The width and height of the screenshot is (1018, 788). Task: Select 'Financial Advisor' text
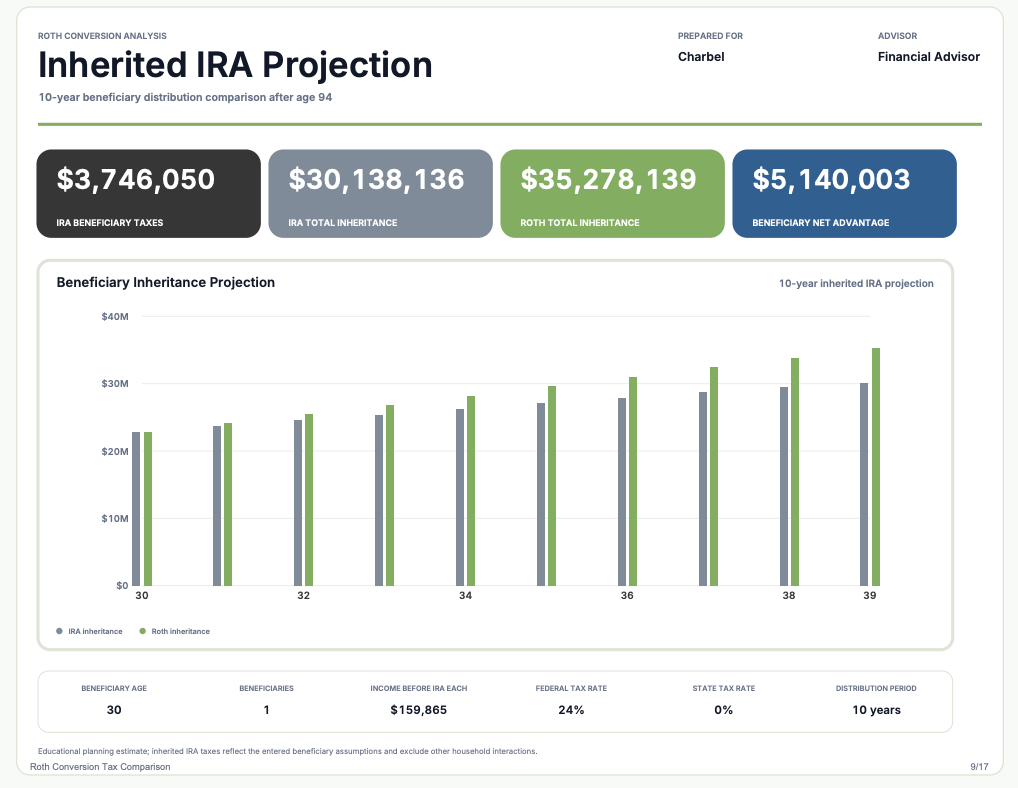click(929, 56)
